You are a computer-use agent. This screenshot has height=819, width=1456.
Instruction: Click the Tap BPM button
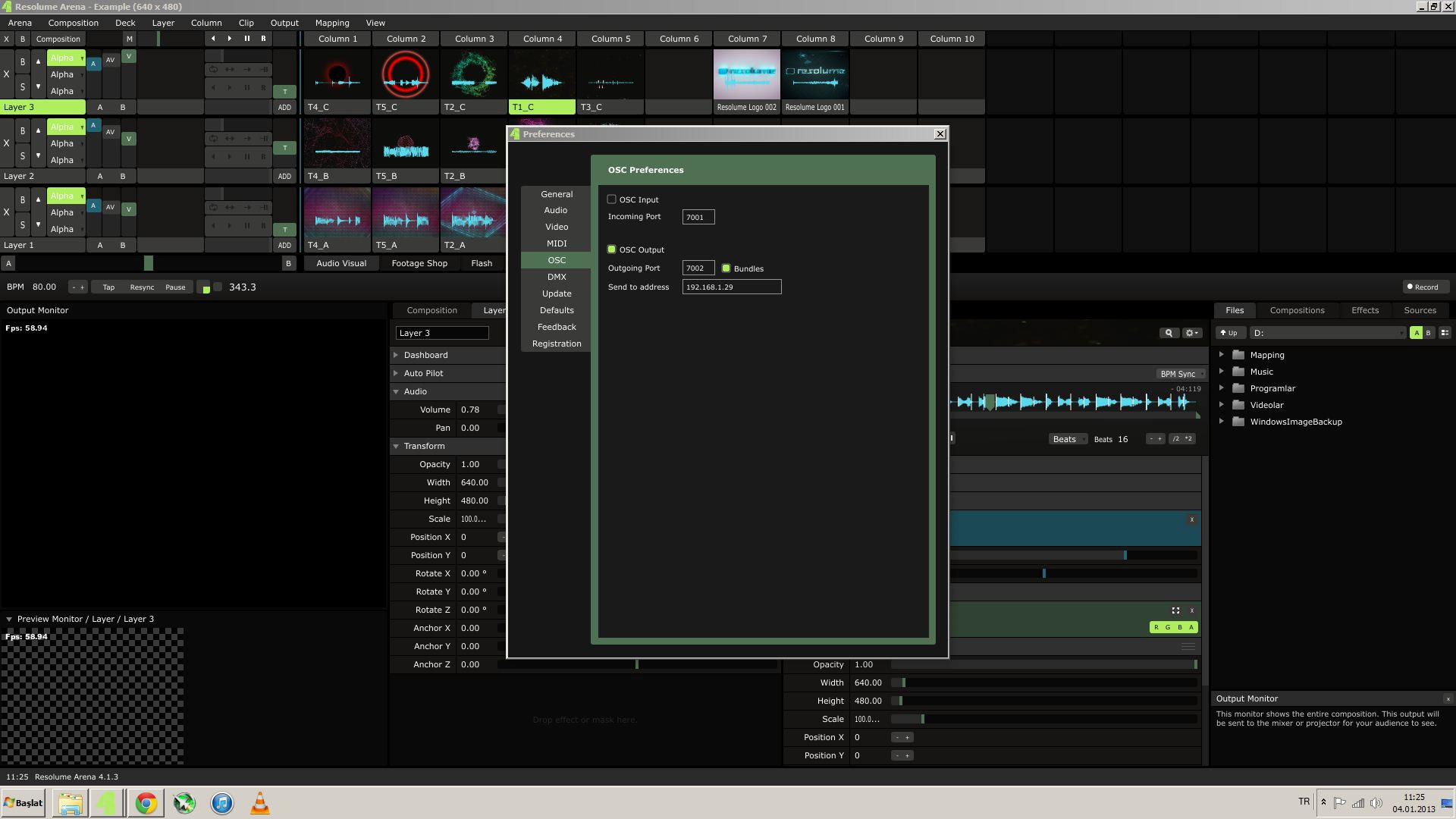(108, 287)
